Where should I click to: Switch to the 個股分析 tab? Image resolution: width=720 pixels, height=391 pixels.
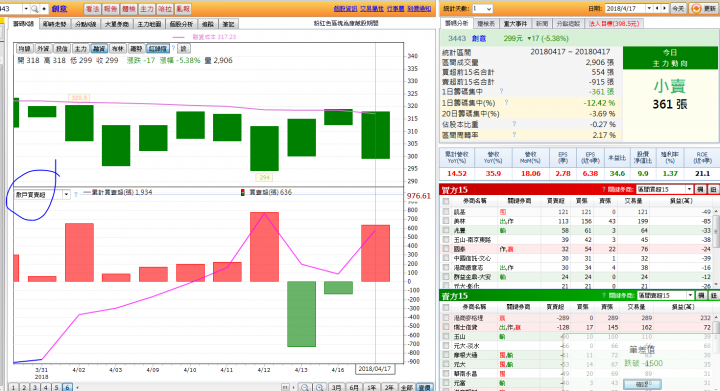click(181, 24)
